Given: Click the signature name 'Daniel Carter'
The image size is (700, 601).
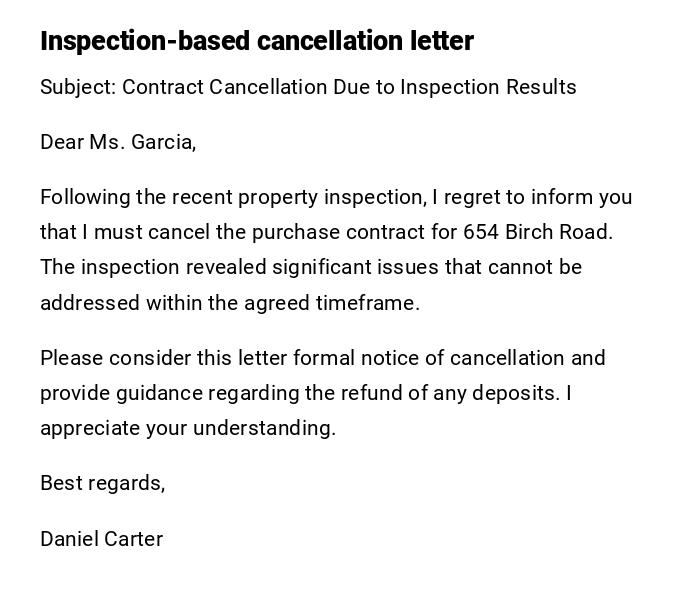Looking at the screenshot, I should point(101,539).
